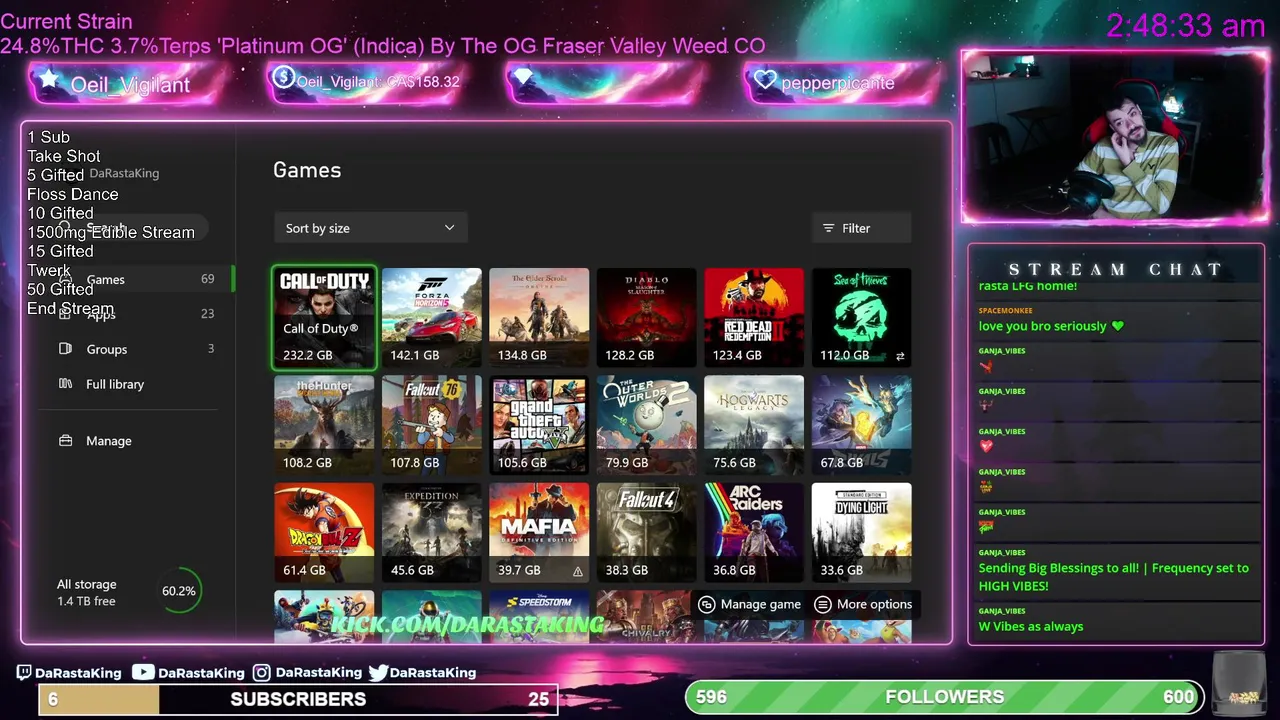The width and height of the screenshot is (1280, 720).
Task: Click the heart icon beside pepperpicante
Action: (x=766, y=81)
